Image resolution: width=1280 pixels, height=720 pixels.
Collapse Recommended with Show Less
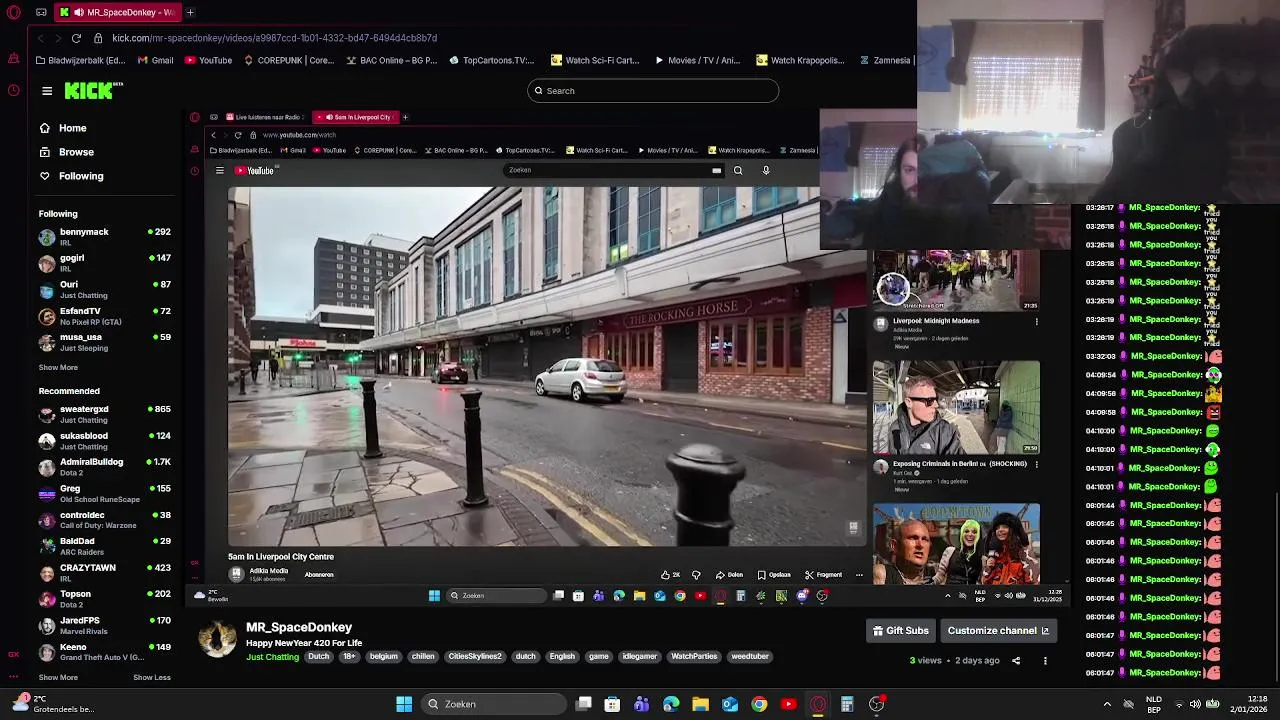(152, 677)
